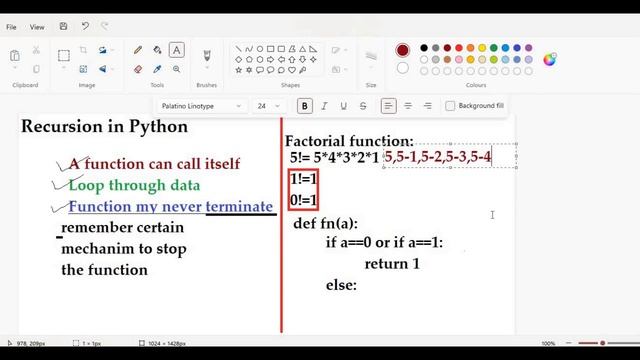
Task: Expand the Rotate dropdown arrow
Action: coord(112,50)
